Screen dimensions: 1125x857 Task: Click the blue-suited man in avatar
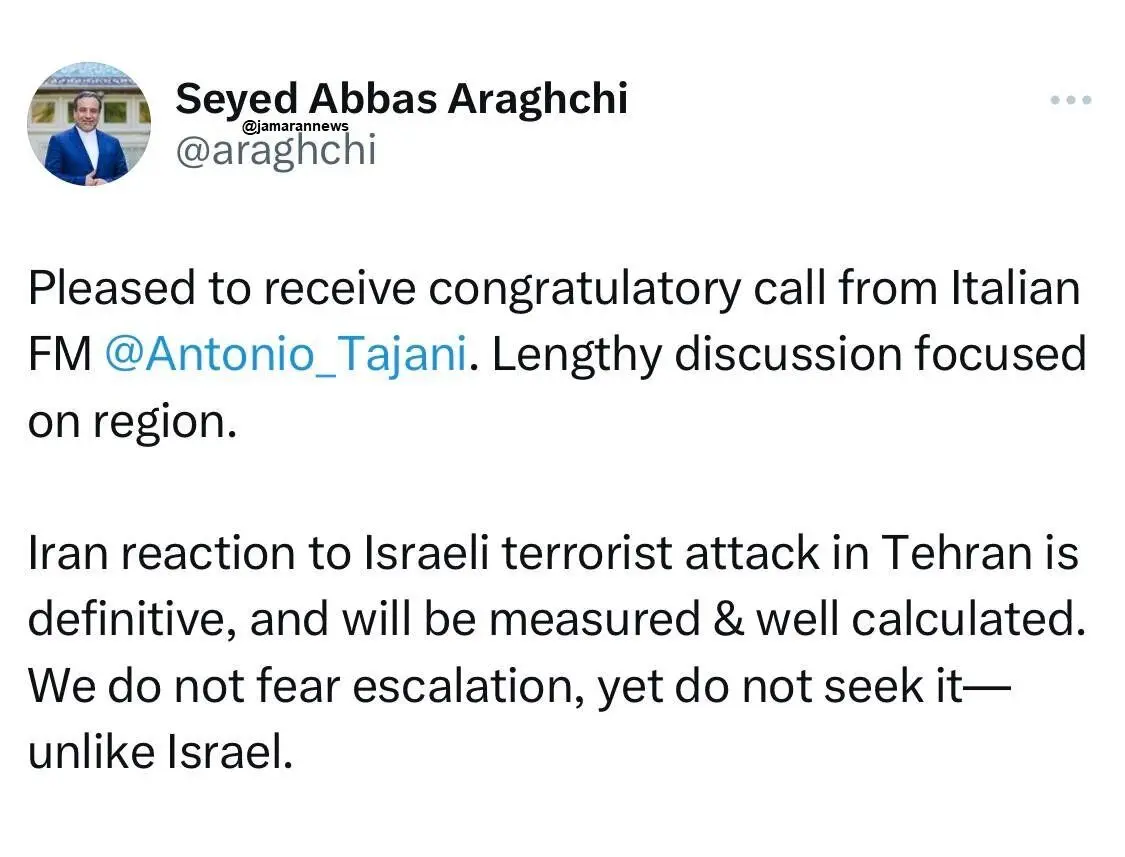pyautogui.click(x=85, y=144)
